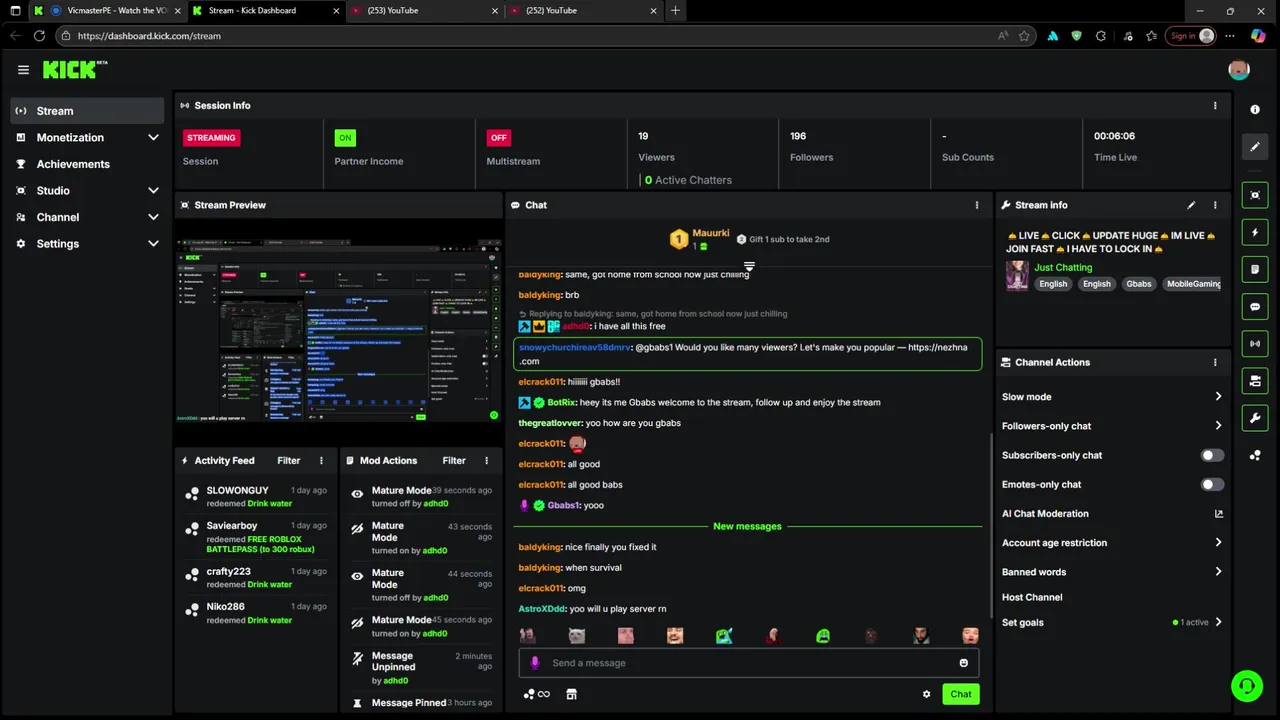
Task: Click the Gbabs stream tag
Action: (1139, 284)
